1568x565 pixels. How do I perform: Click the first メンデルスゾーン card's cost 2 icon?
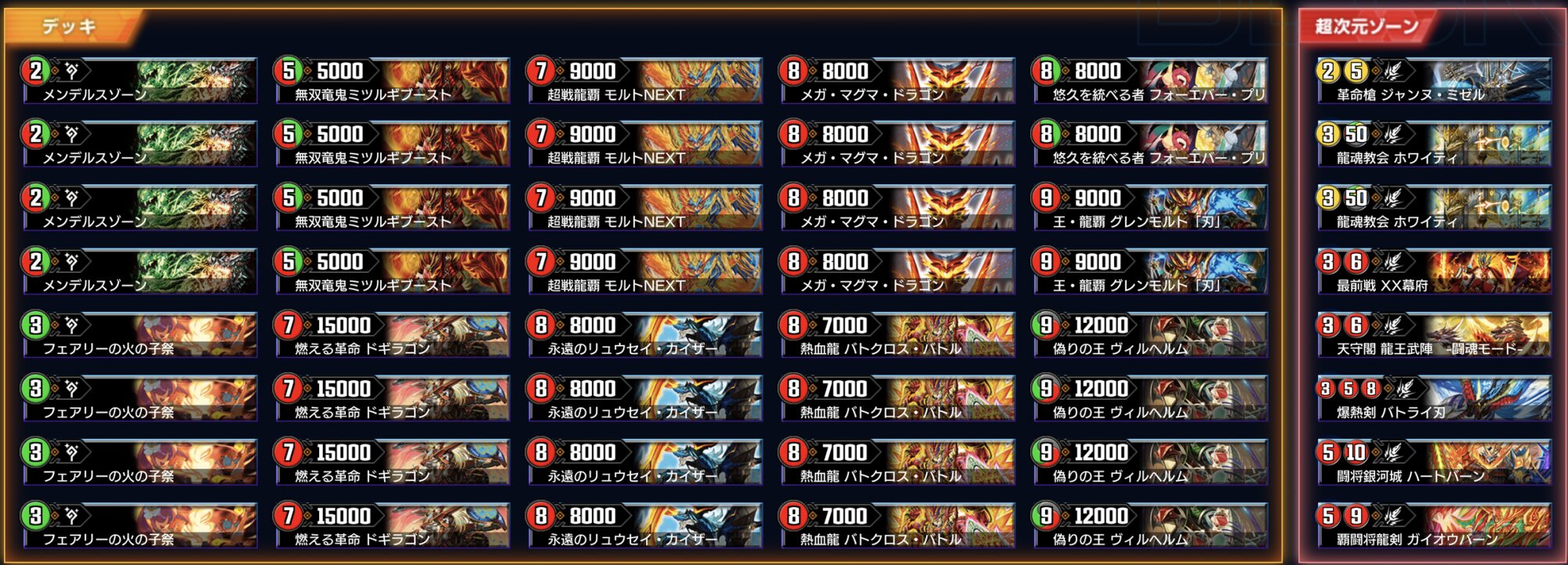[35, 71]
